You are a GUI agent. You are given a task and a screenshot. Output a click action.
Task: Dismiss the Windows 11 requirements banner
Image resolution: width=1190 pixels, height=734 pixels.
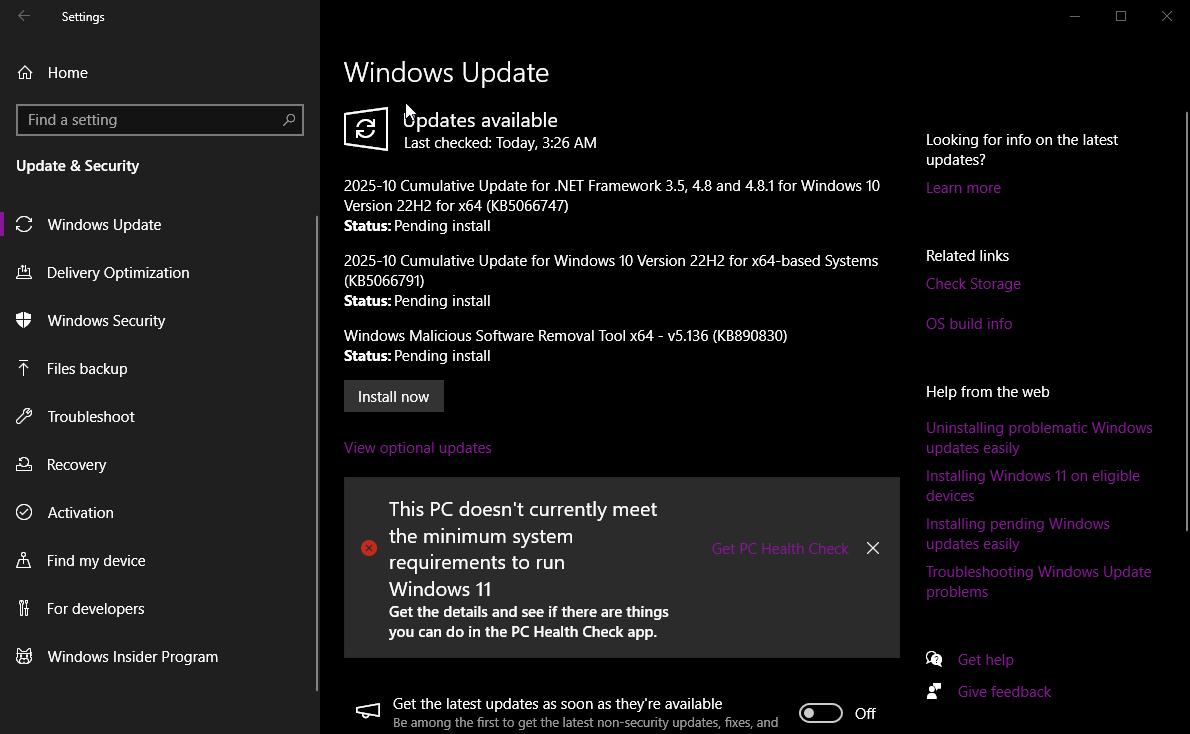coord(873,549)
